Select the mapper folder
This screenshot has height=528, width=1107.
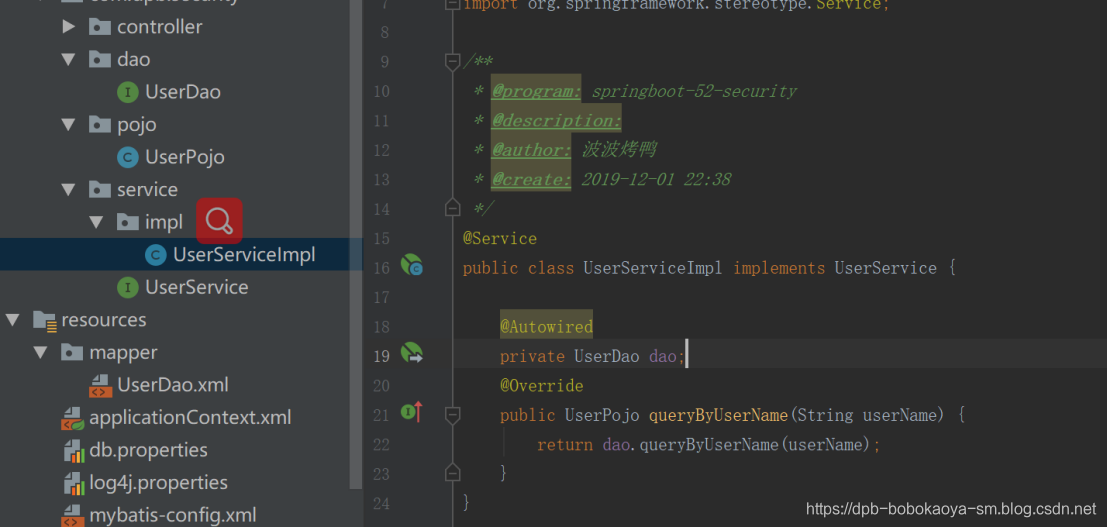click(x=124, y=352)
